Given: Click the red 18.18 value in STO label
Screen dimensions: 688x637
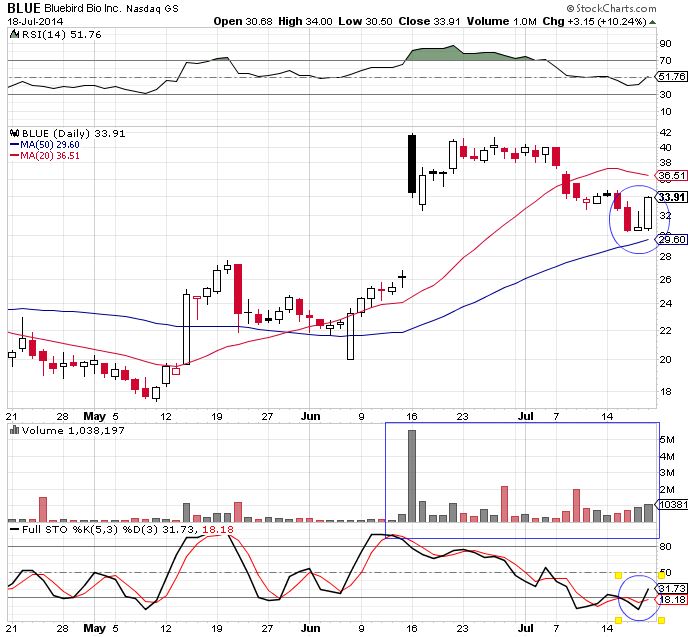Looking at the screenshot, I should pyautogui.click(x=218, y=530).
